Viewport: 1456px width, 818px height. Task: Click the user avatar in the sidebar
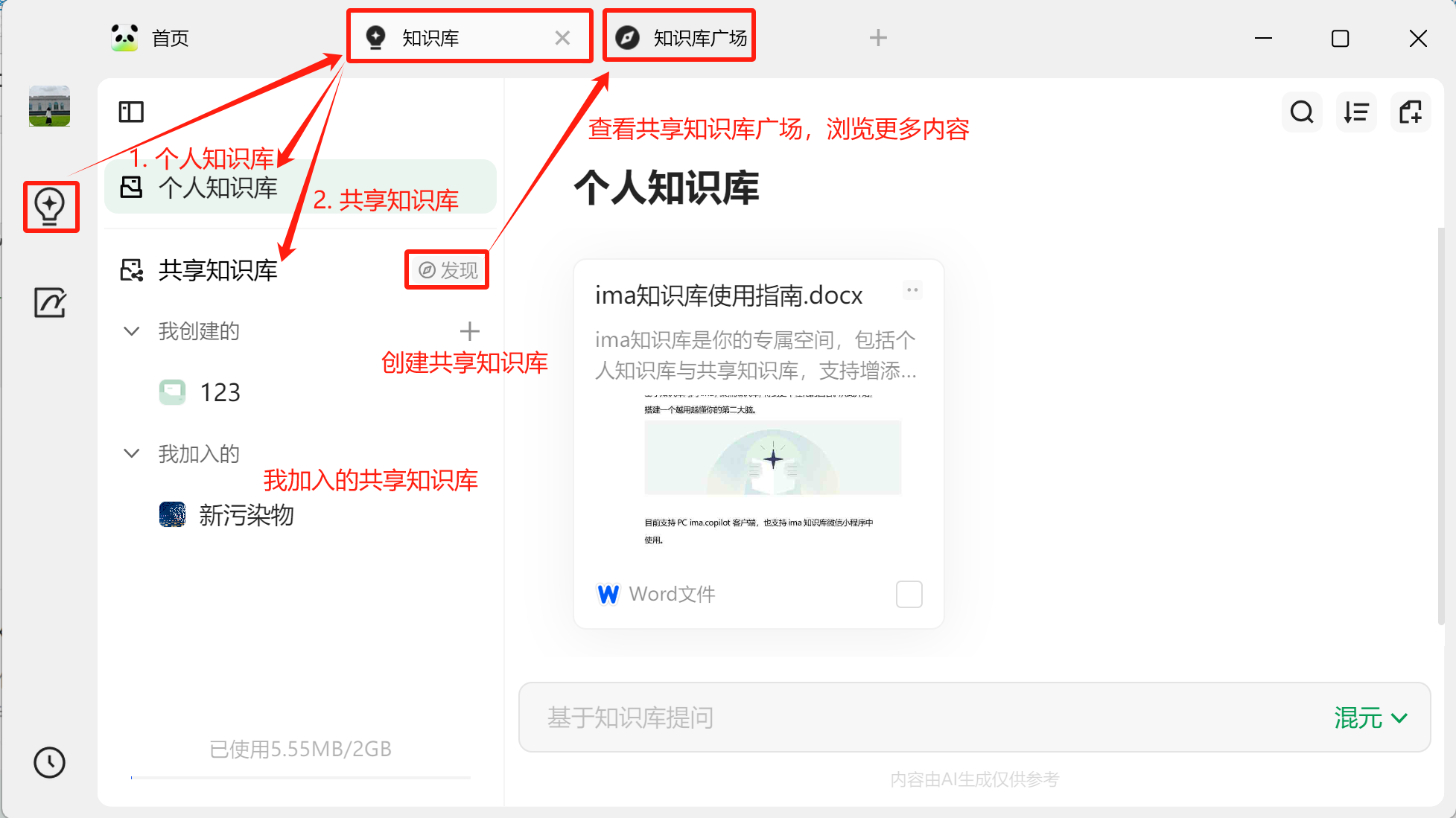pos(48,106)
